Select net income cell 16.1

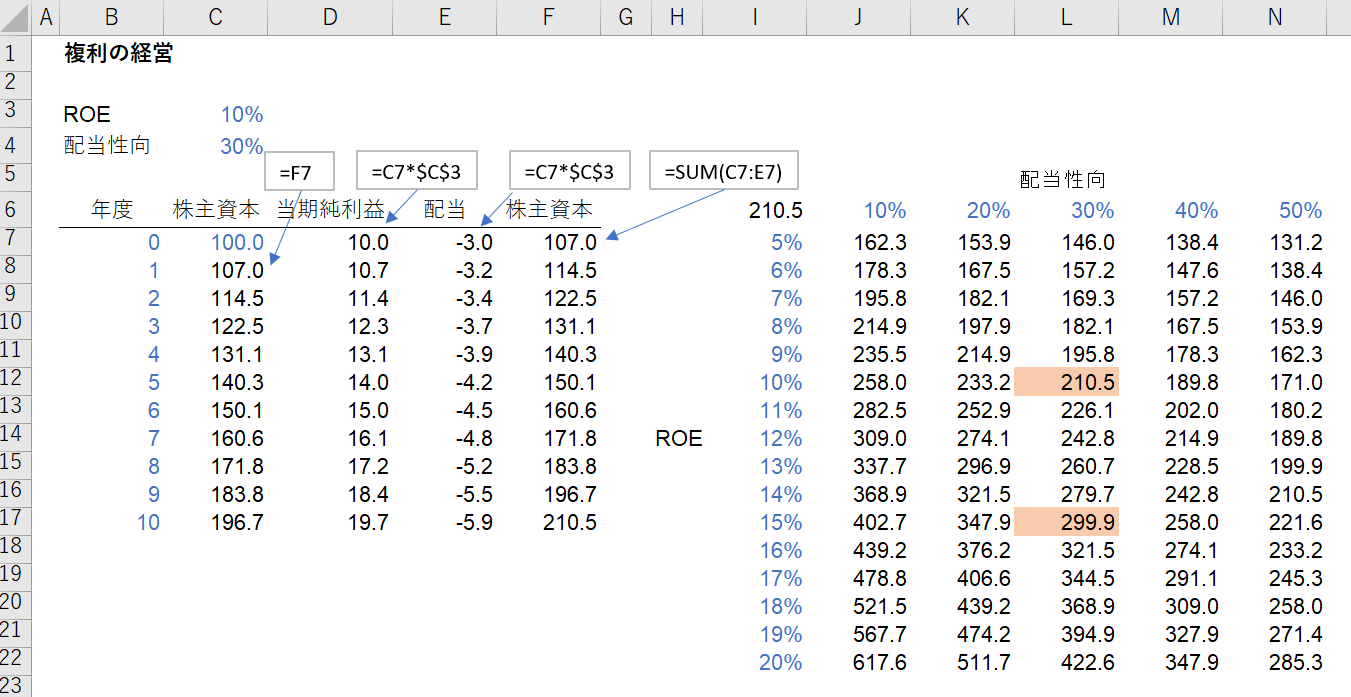point(368,437)
